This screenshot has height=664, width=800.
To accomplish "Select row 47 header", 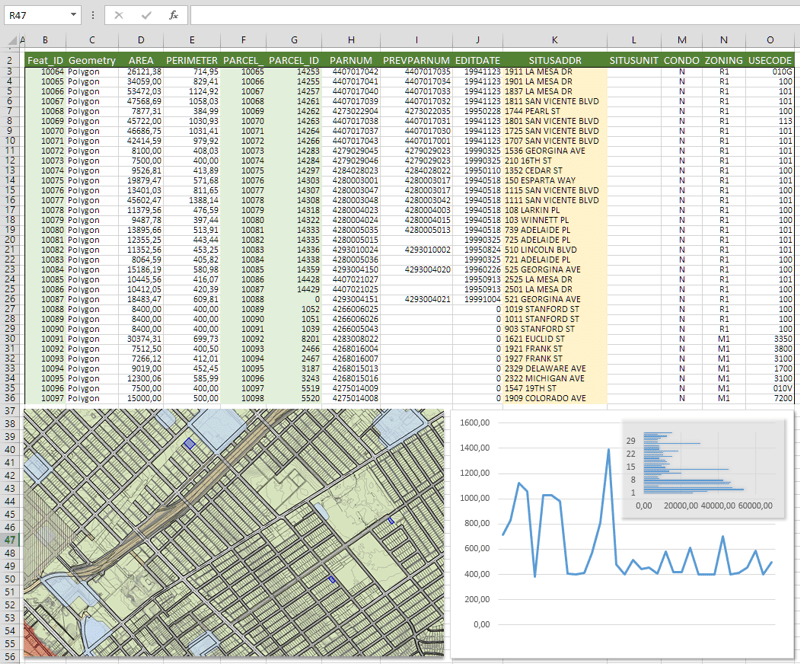I will point(11,539).
